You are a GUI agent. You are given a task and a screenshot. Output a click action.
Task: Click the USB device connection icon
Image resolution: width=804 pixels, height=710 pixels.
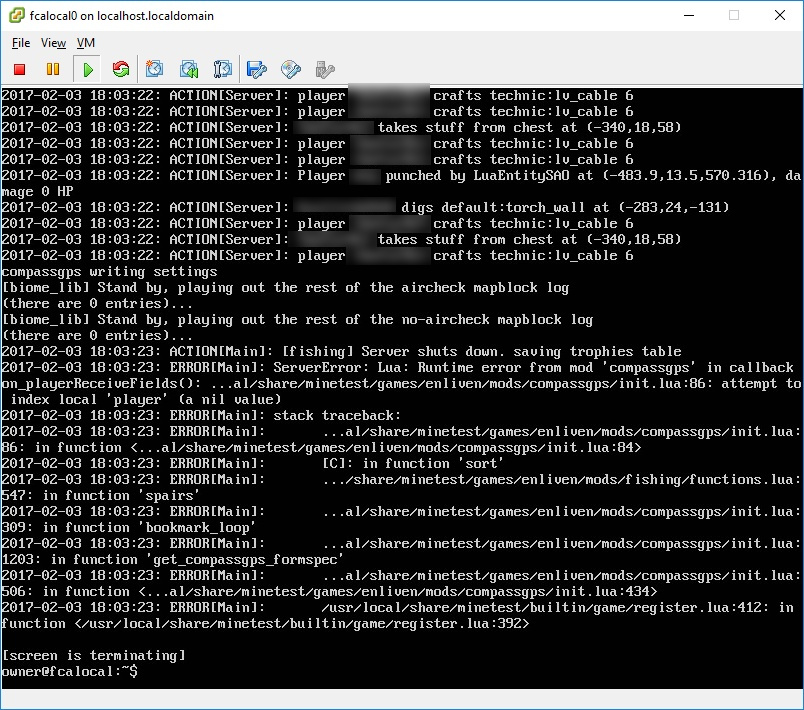(x=324, y=69)
